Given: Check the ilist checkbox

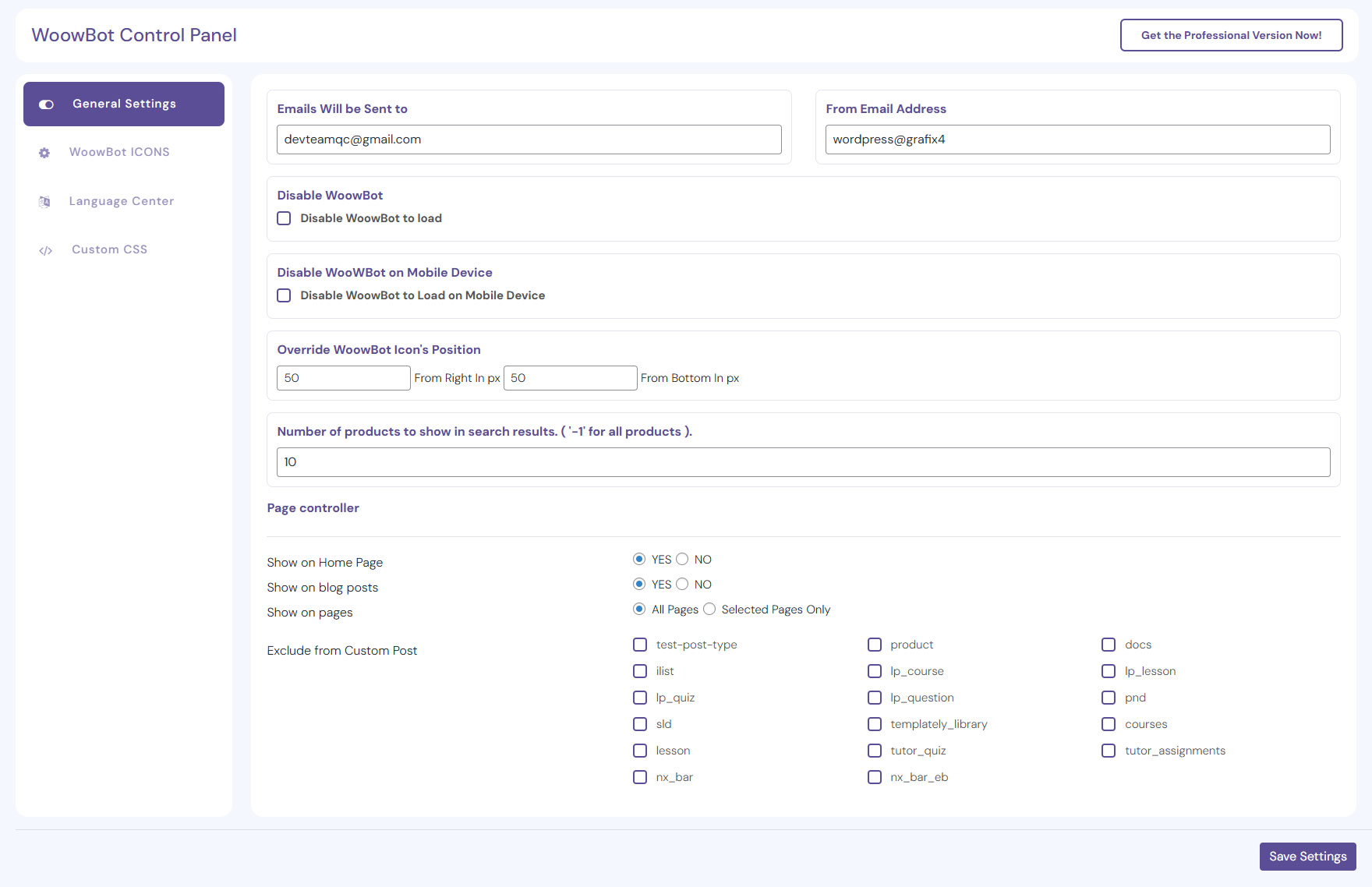Looking at the screenshot, I should (x=640, y=671).
